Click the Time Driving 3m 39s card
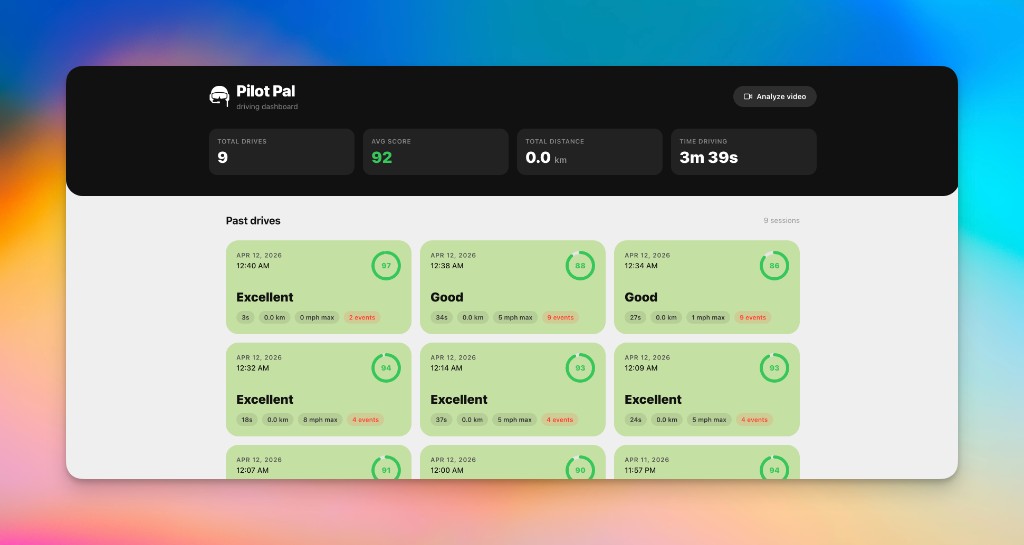The width and height of the screenshot is (1024, 545). coord(744,151)
